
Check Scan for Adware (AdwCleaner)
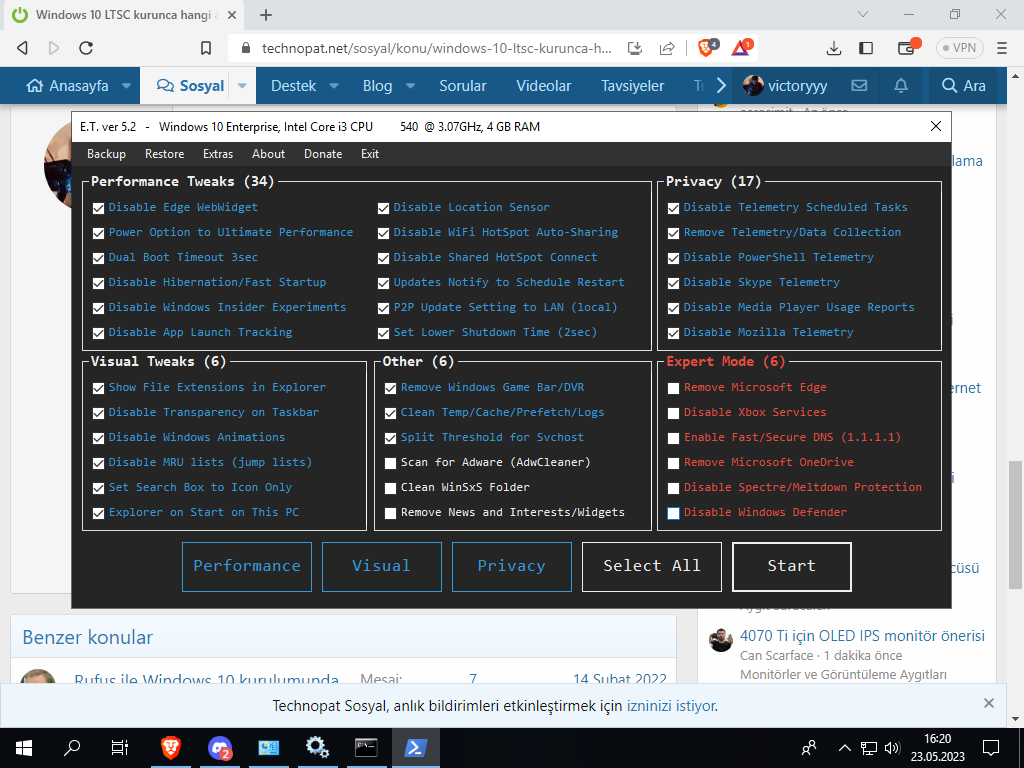tap(391, 464)
